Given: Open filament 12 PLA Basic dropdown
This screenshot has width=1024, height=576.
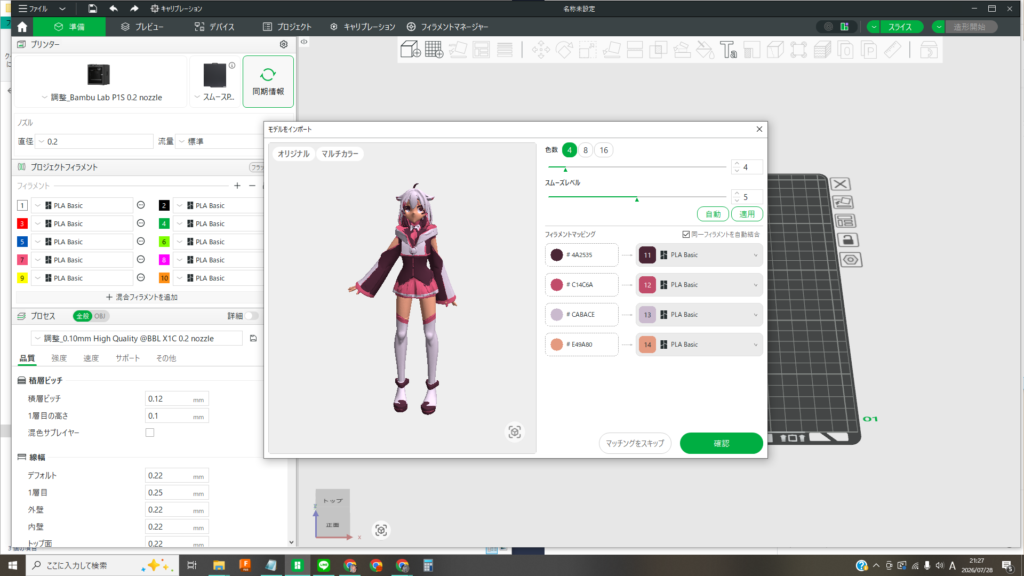Looking at the screenshot, I should click(699, 285).
